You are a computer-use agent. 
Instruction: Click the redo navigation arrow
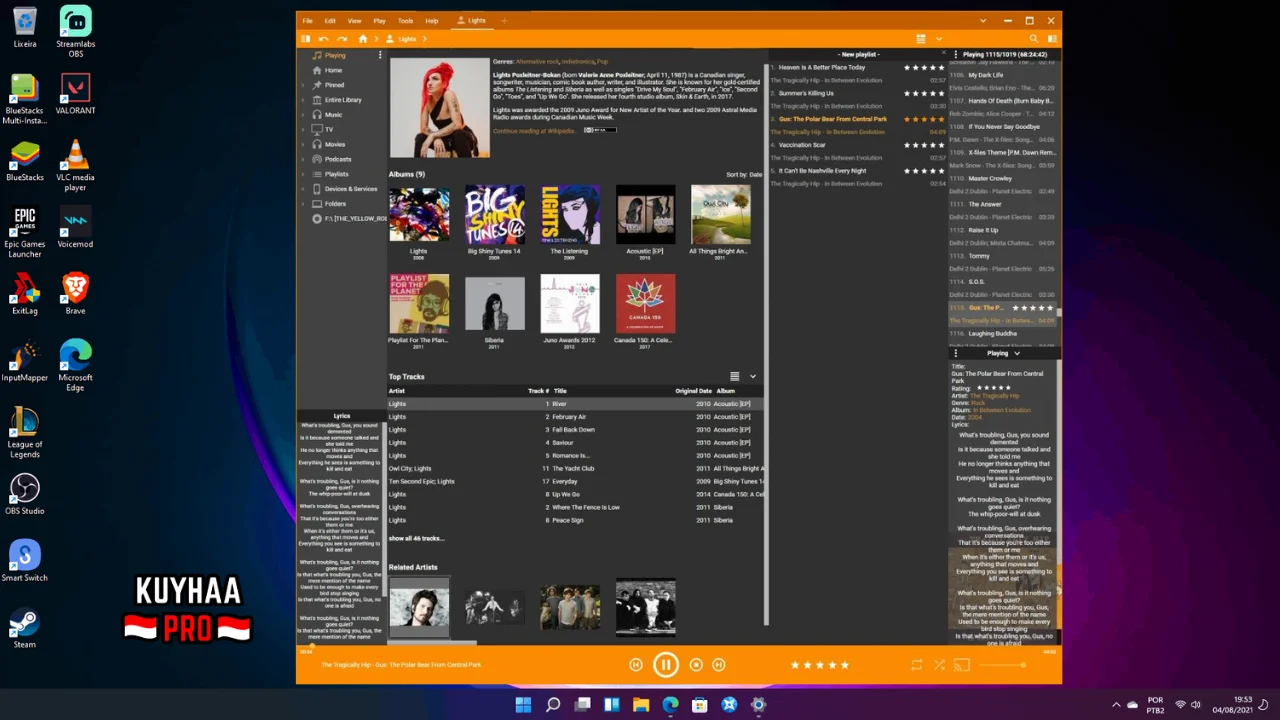342,39
